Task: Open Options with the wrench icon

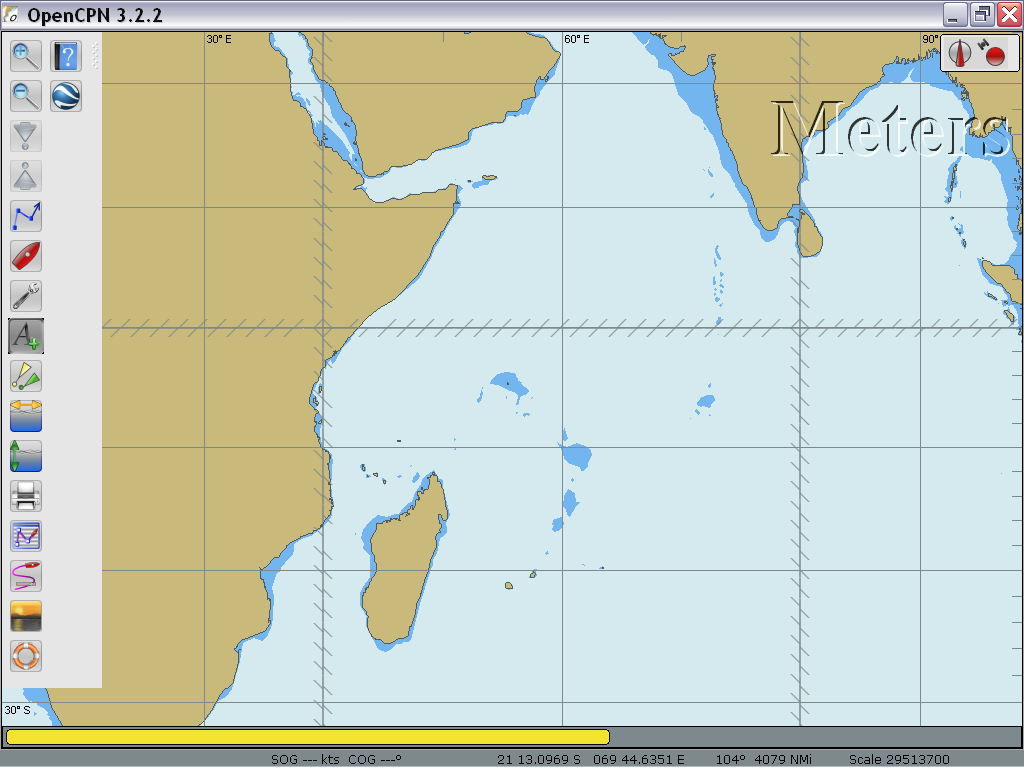Action: [x=26, y=296]
